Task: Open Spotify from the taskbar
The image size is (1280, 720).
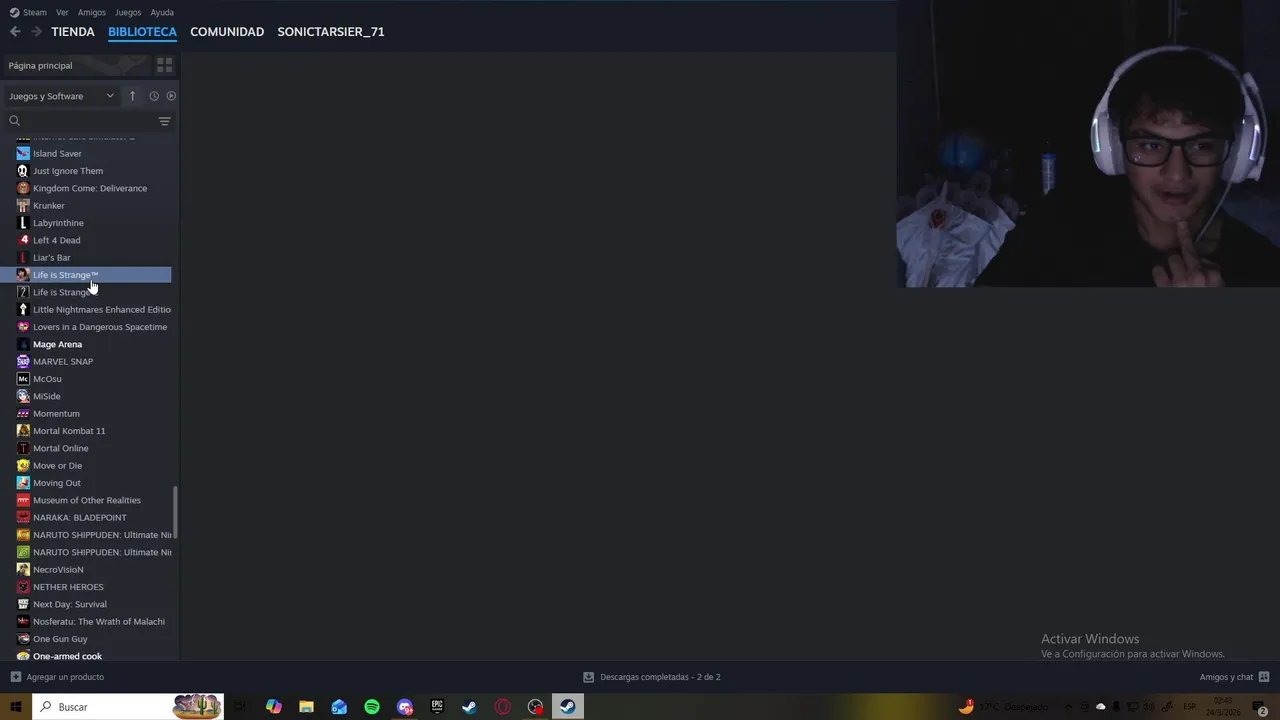Action: coord(372,707)
